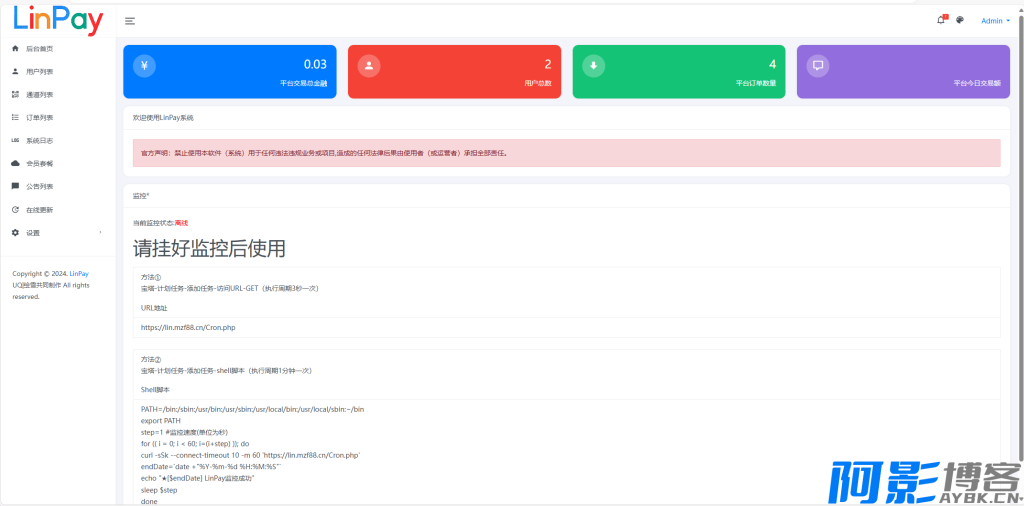
Task: Click the 公告列表 message icon
Action: coord(15,186)
